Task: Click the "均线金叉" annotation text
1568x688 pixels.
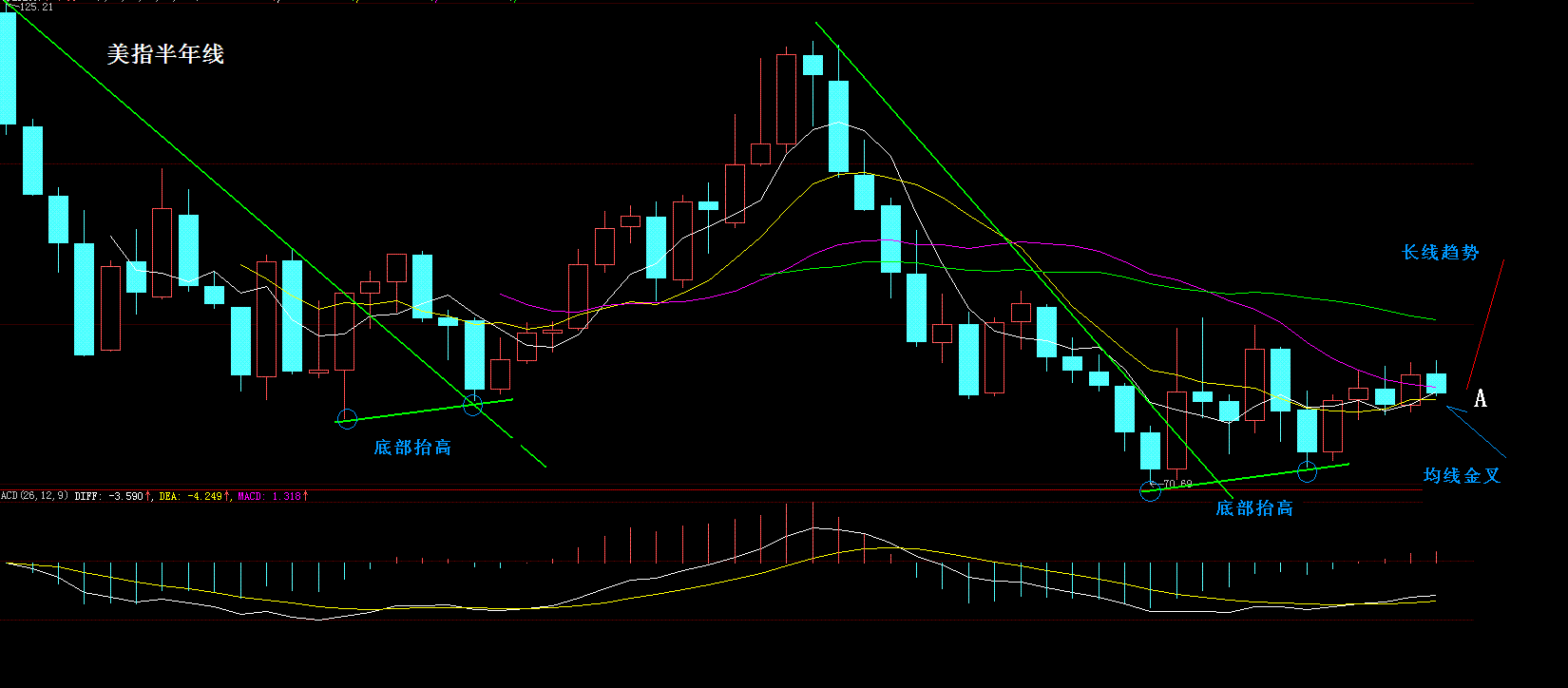Action: click(1462, 476)
